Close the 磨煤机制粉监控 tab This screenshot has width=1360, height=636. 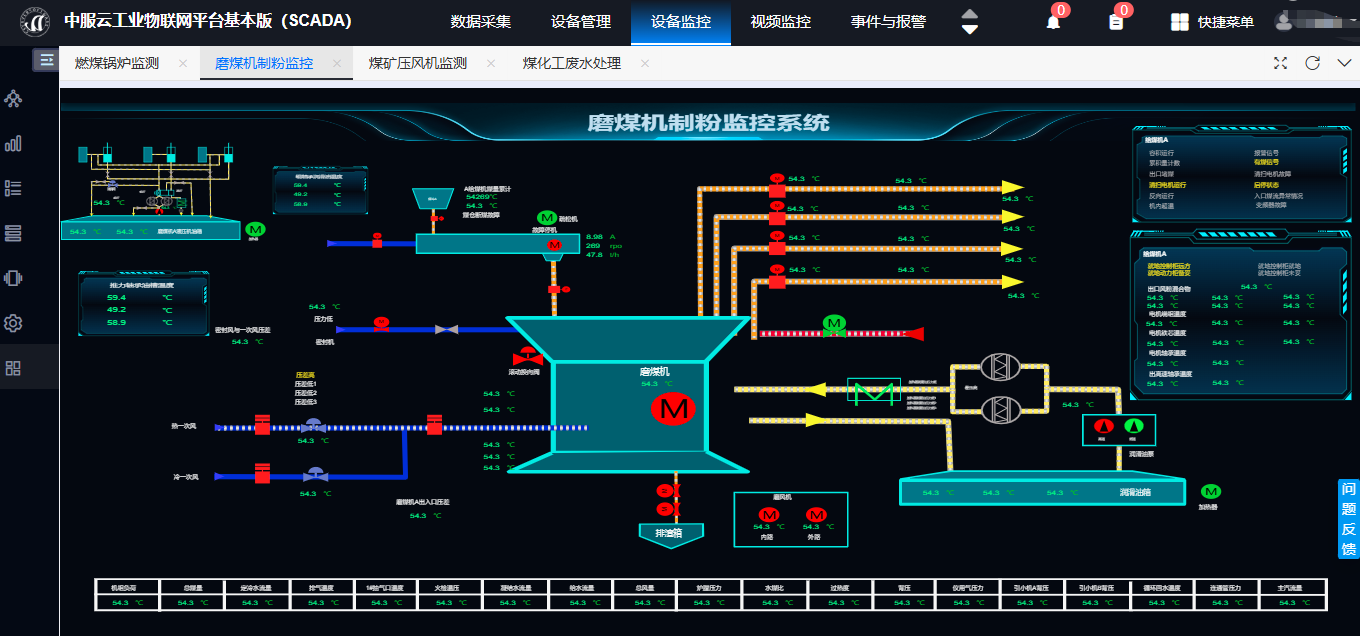[x=337, y=63]
